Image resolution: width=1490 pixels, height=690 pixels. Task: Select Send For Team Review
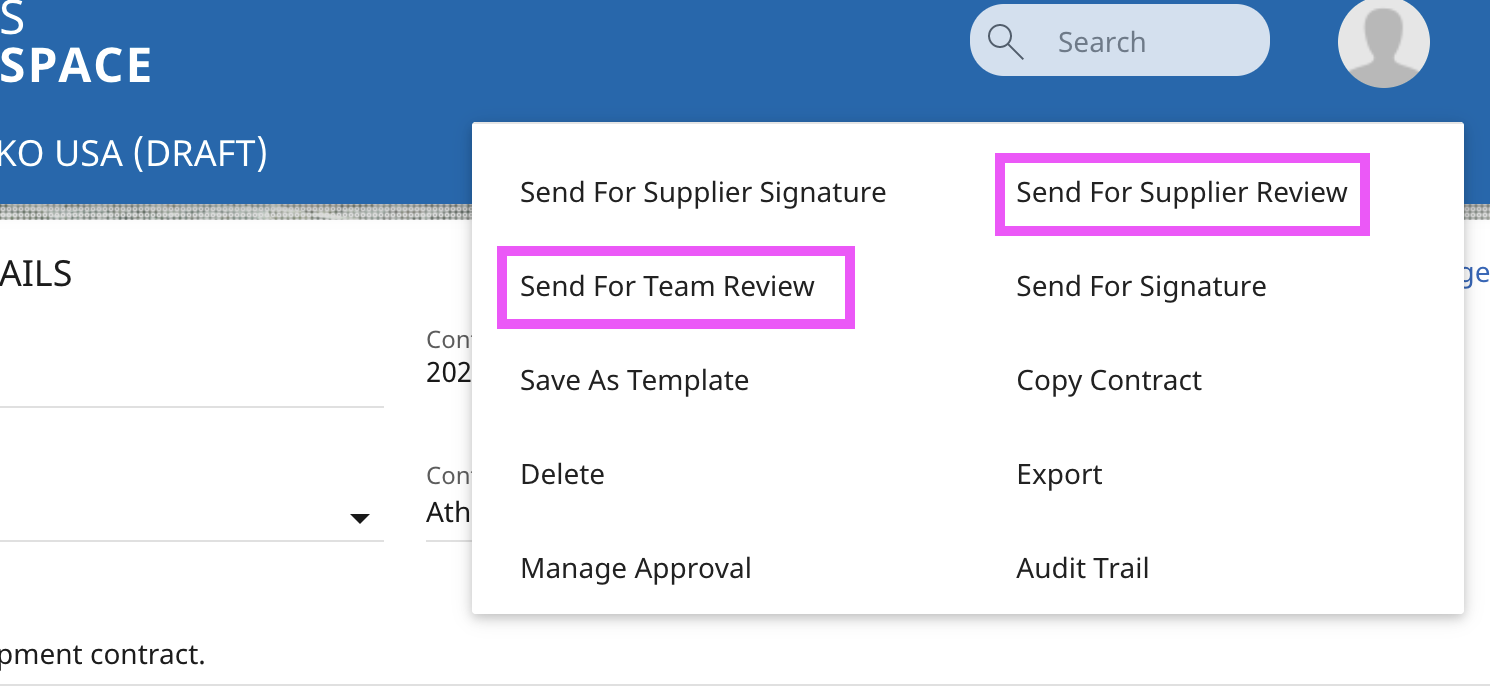pos(667,286)
